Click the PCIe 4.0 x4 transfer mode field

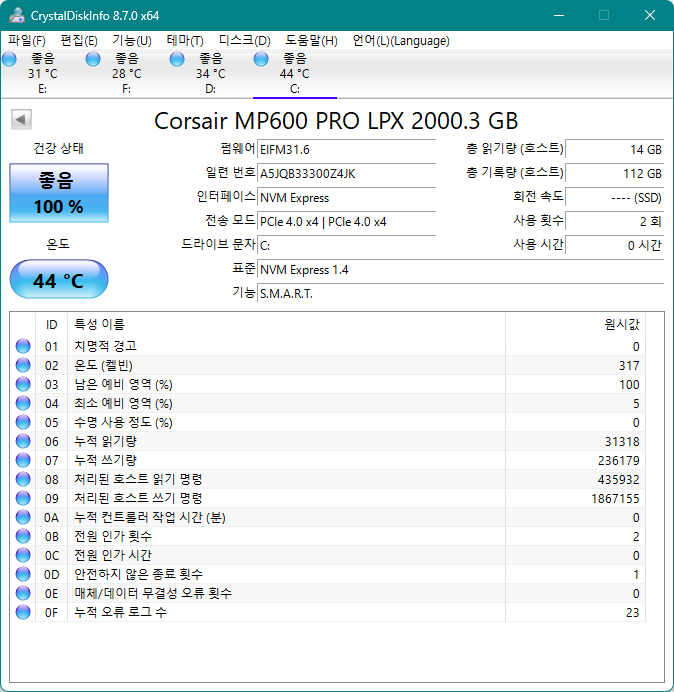[346, 222]
